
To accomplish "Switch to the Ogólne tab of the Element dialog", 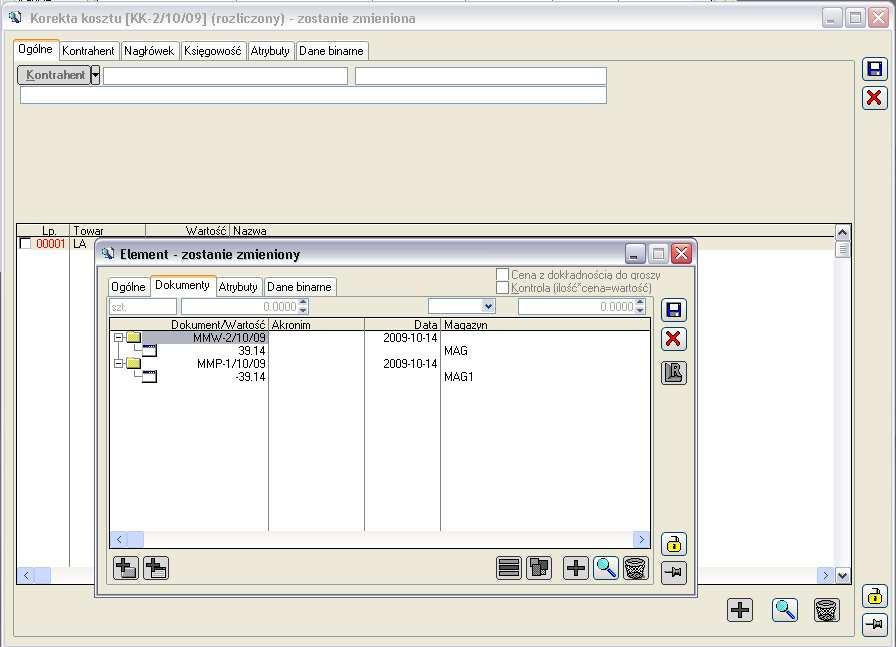I will (x=129, y=287).
